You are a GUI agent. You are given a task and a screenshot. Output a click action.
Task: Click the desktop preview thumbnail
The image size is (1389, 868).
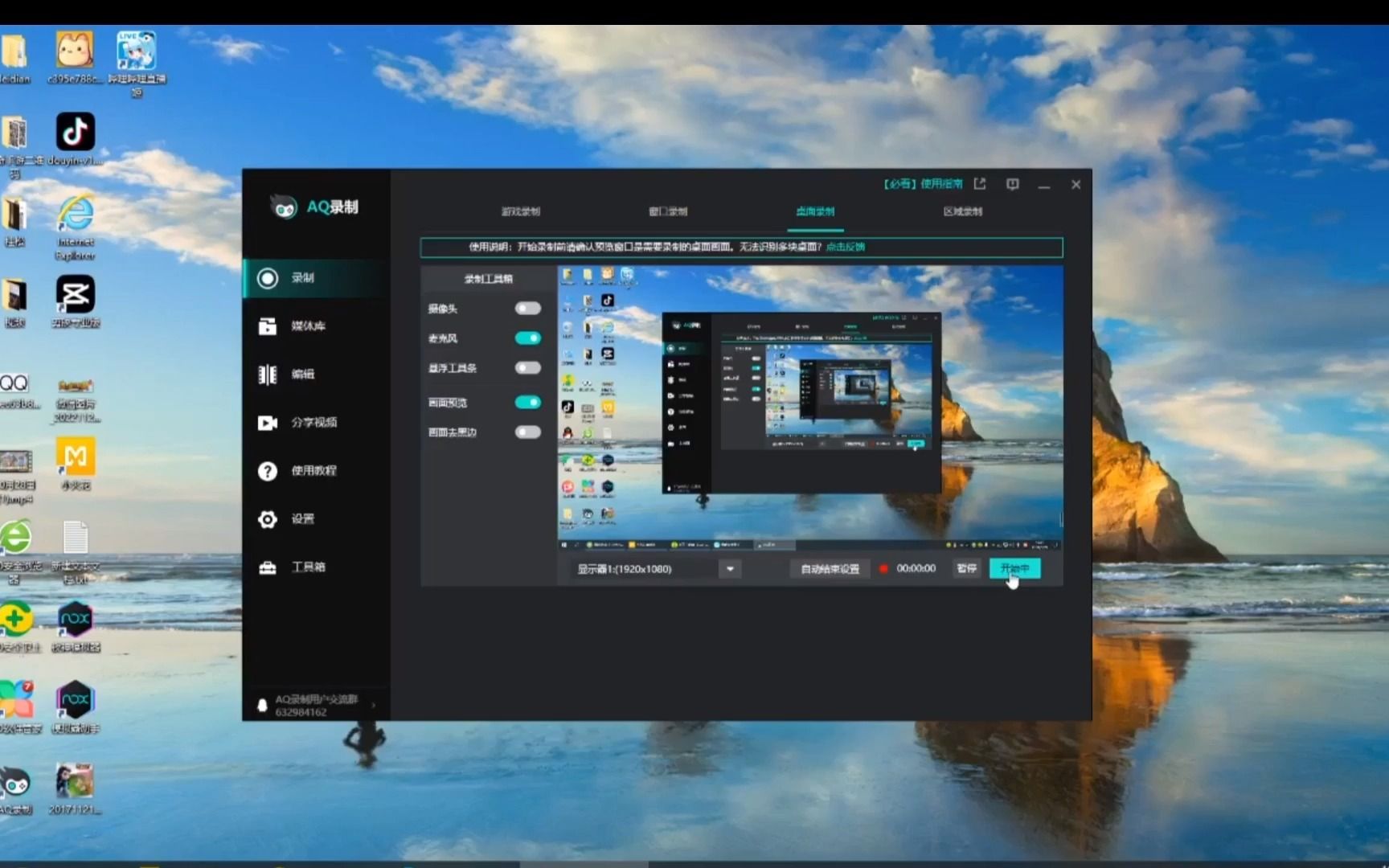[810, 408]
